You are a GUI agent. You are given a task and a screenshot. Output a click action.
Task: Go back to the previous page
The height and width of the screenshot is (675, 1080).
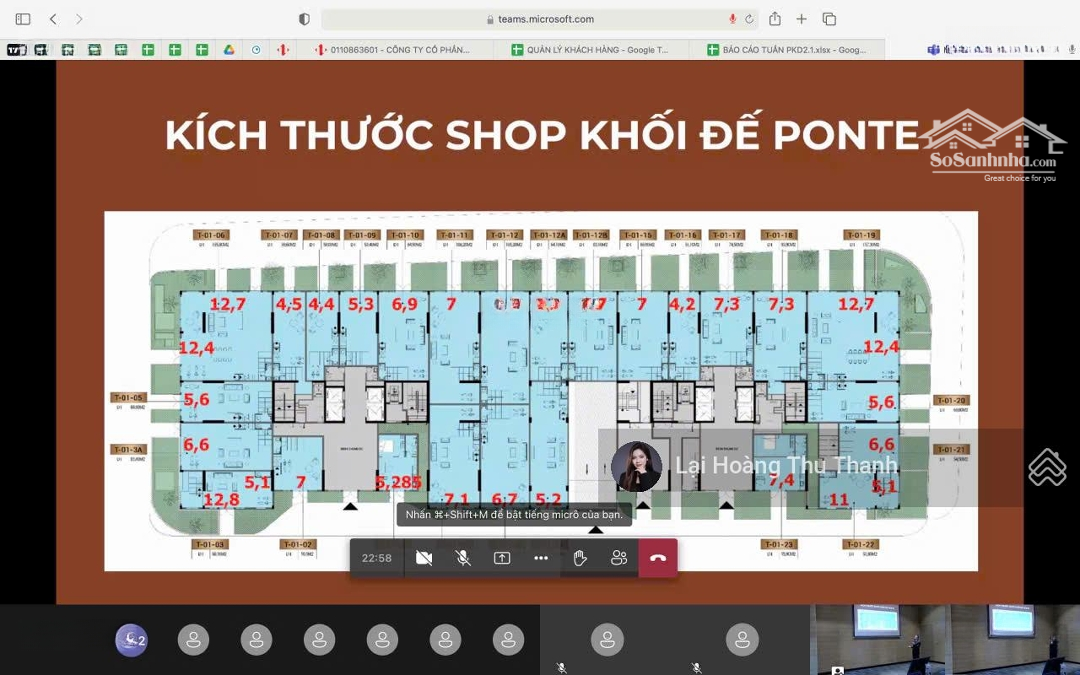coord(54,19)
